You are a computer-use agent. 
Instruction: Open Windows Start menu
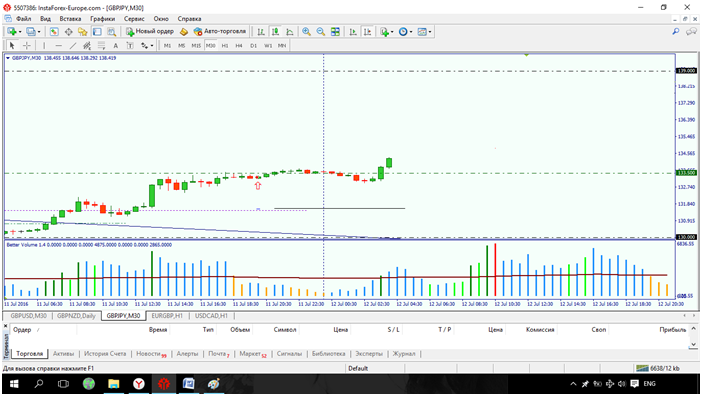[14, 384]
